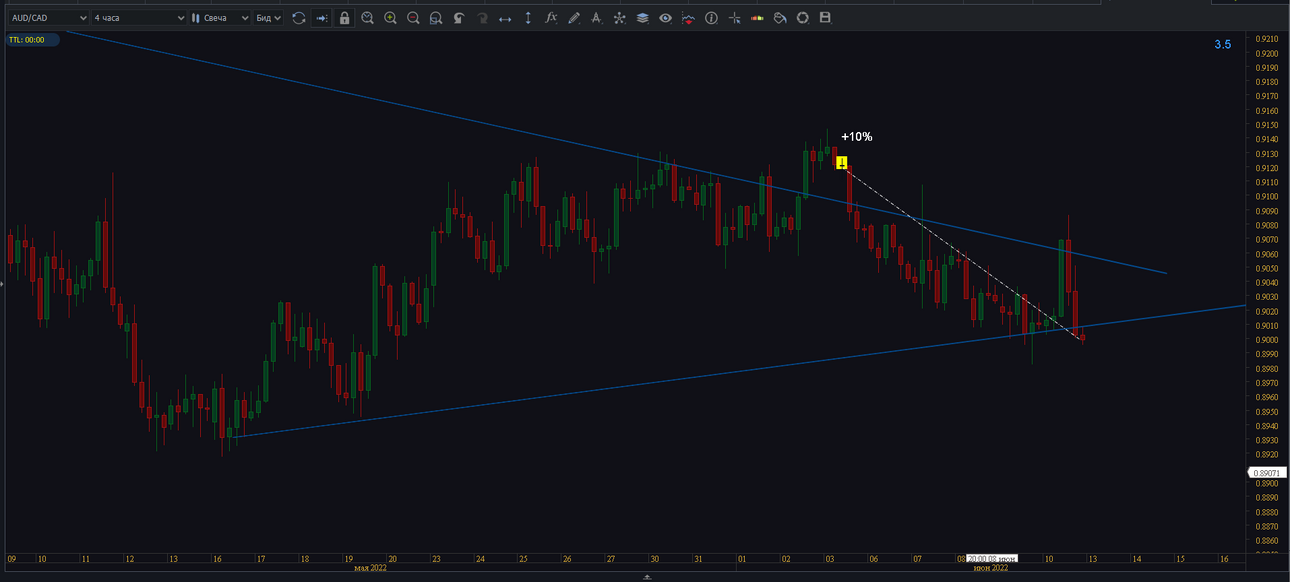Click the vertical scale arrows icon
The image size is (1290, 582).
(528, 18)
